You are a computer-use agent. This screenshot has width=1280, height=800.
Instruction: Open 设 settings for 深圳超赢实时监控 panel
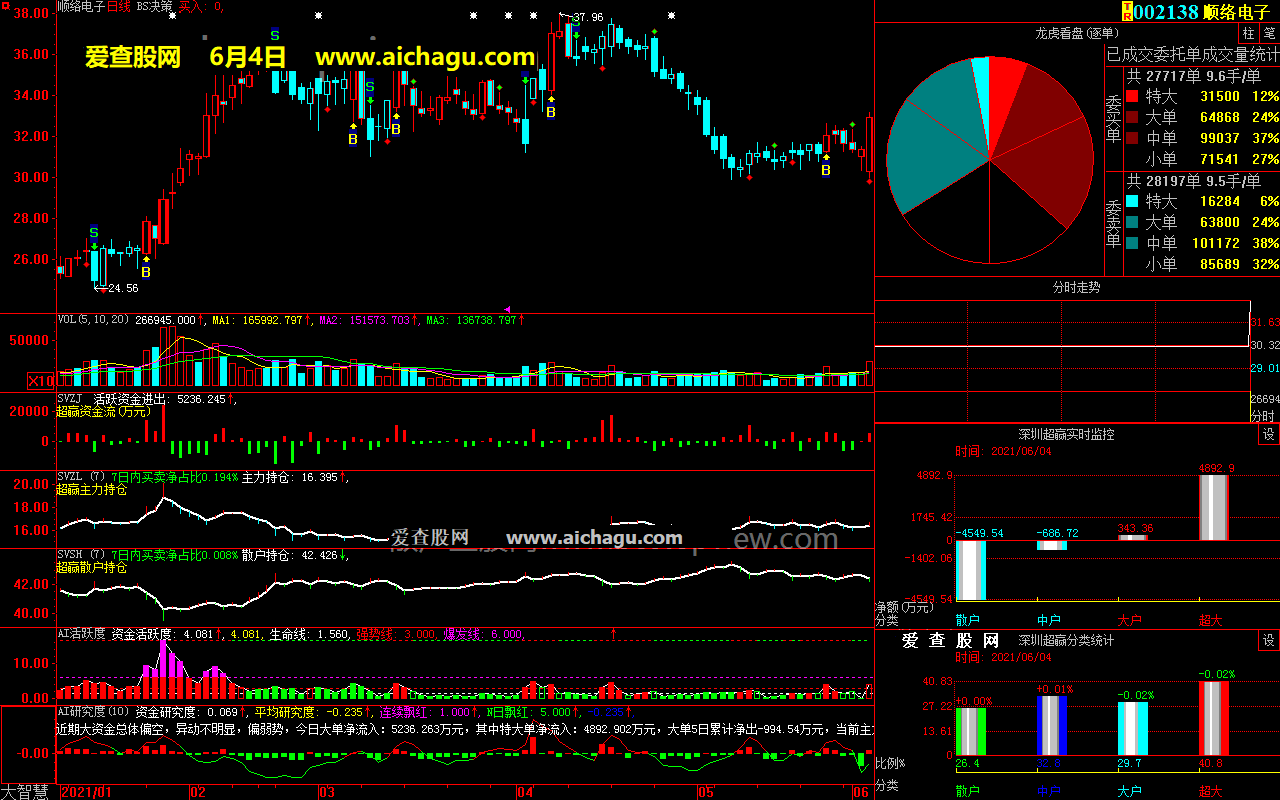(1269, 434)
